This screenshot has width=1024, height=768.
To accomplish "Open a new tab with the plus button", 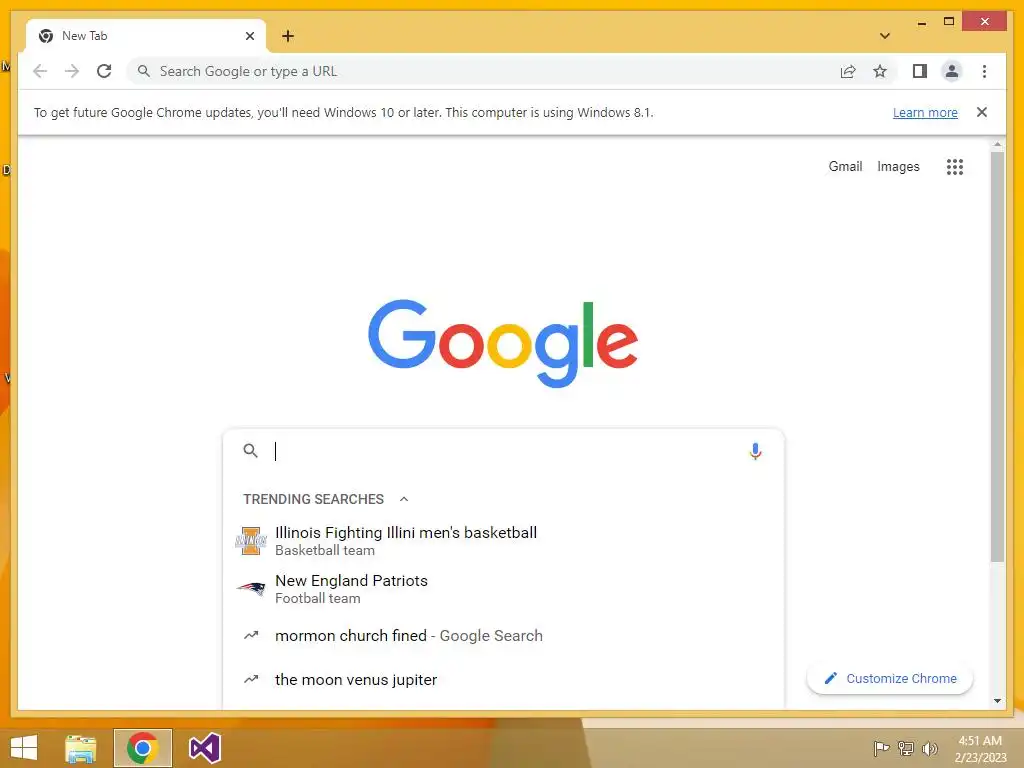I will (288, 36).
